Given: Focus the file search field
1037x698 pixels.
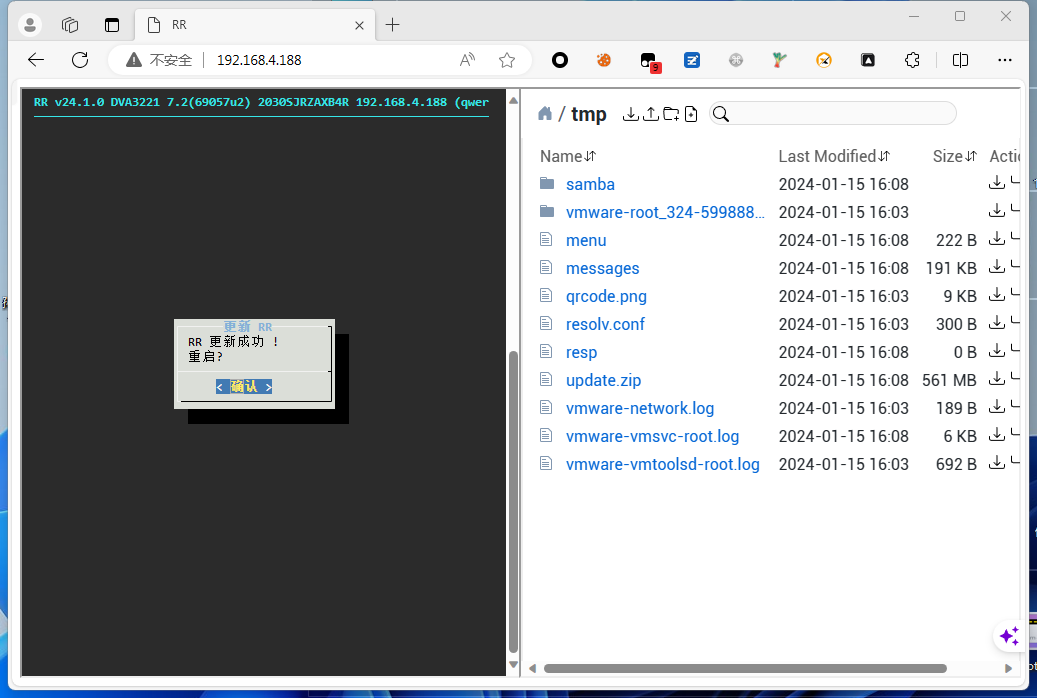Looking at the screenshot, I should pyautogui.click(x=833, y=114).
